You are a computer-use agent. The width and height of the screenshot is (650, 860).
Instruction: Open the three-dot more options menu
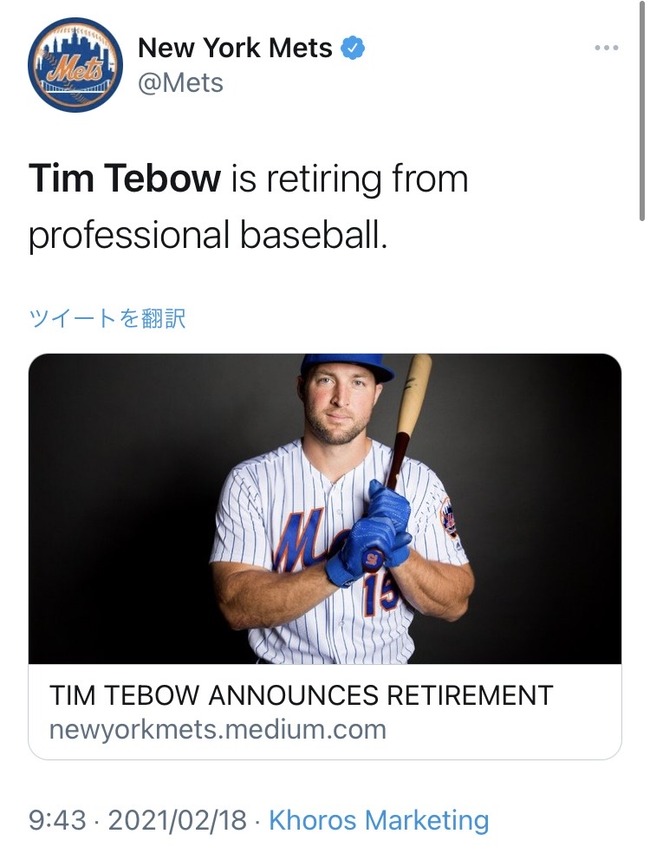(x=607, y=48)
